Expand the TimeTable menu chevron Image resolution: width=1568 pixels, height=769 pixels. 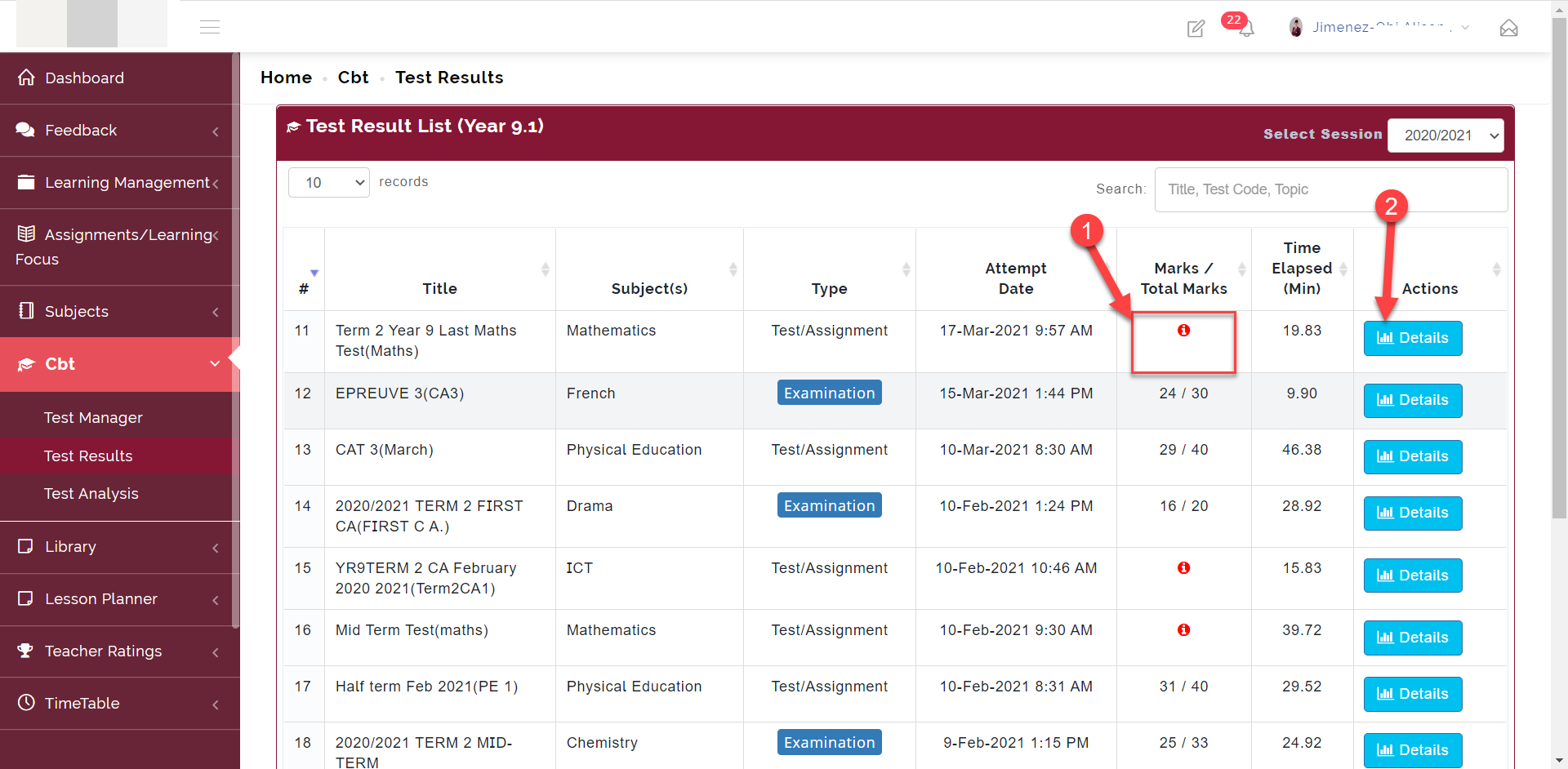click(x=216, y=705)
